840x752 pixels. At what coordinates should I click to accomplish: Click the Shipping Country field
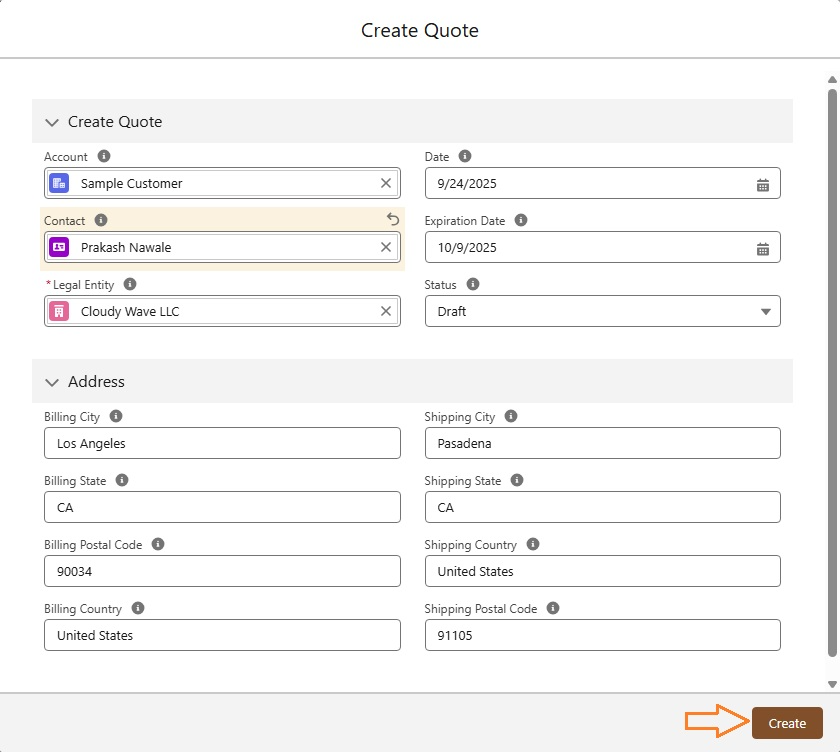602,571
